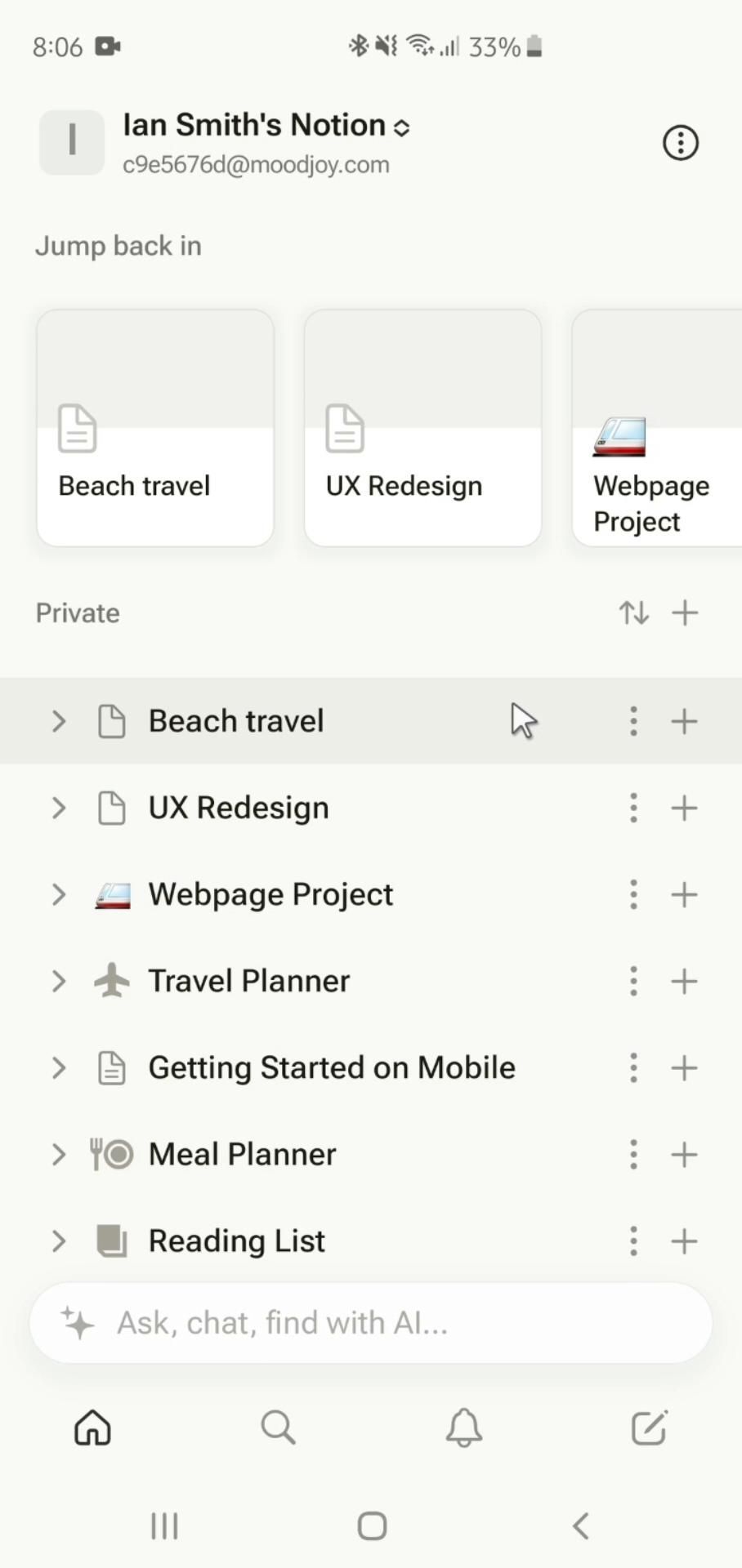742x1568 pixels.
Task: Switch to the Search tab
Action: click(278, 1428)
